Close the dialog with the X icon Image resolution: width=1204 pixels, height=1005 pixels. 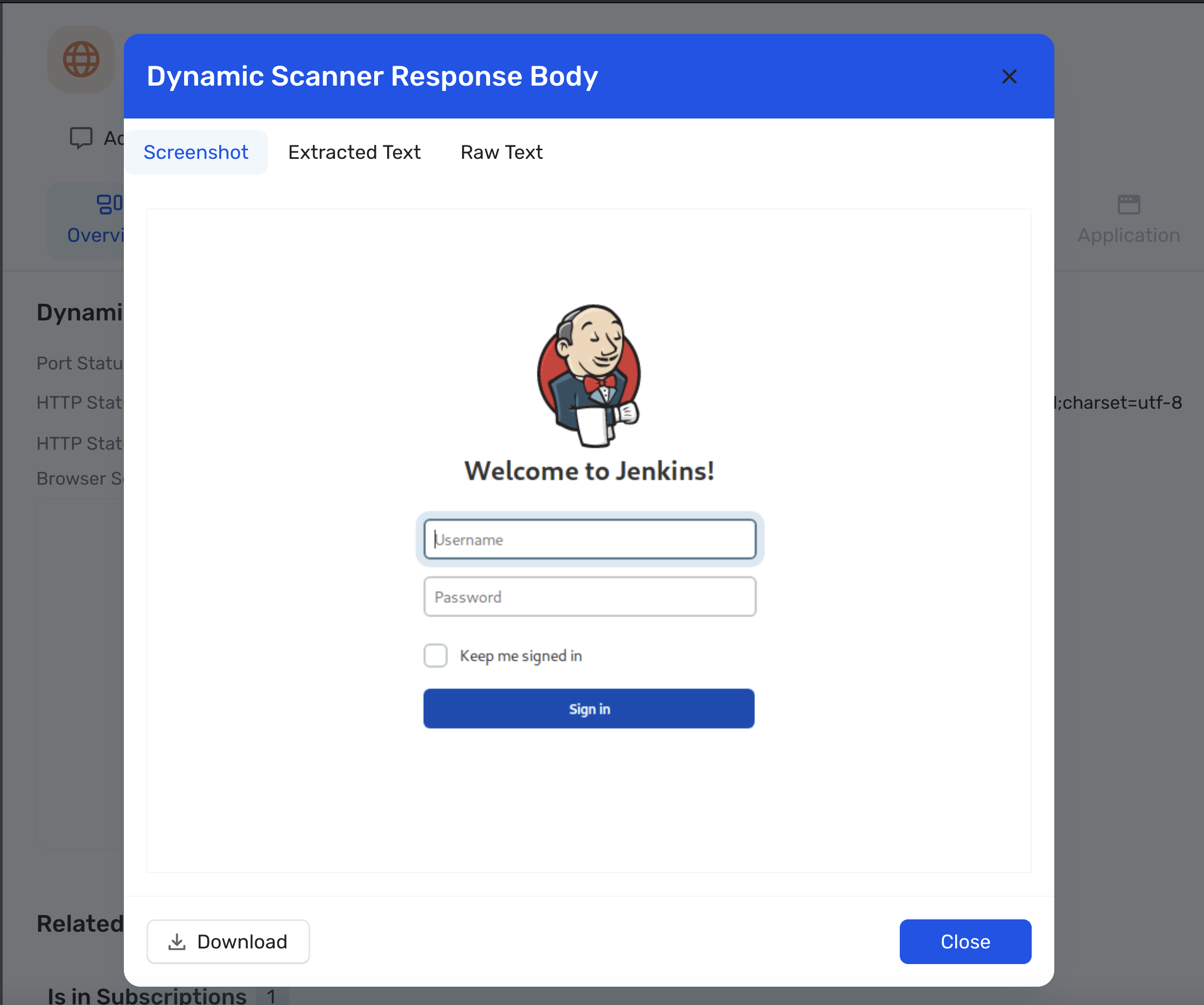tap(1009, 76)
